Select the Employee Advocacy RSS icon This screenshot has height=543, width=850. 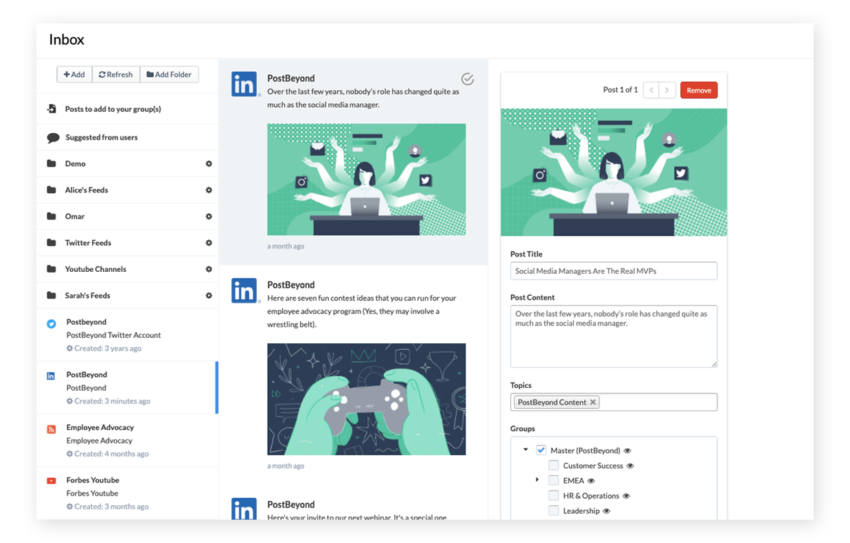coord(51,429)
